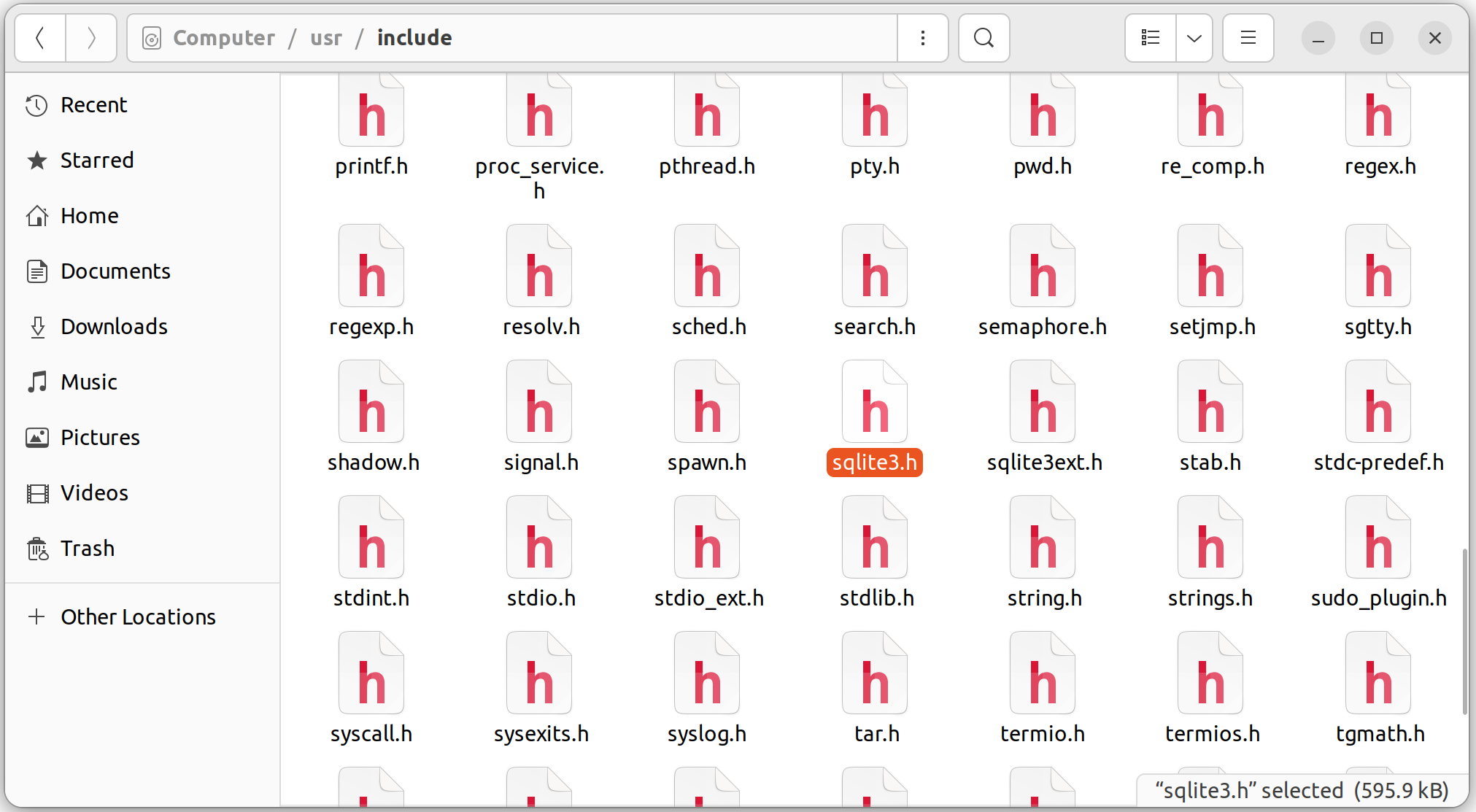Open Music folder in sidebar
The image size is (1476, 812).
pyautogui.click(x=88, y=382)
